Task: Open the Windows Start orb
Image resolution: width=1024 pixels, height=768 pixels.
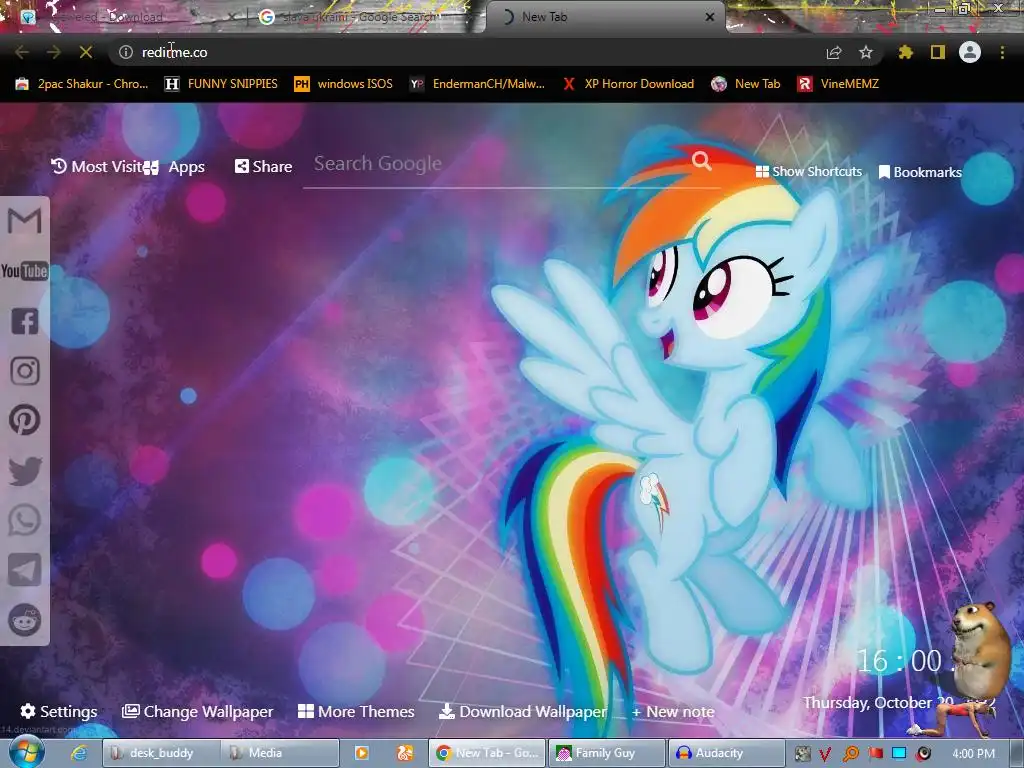Action: coord(26,752)
